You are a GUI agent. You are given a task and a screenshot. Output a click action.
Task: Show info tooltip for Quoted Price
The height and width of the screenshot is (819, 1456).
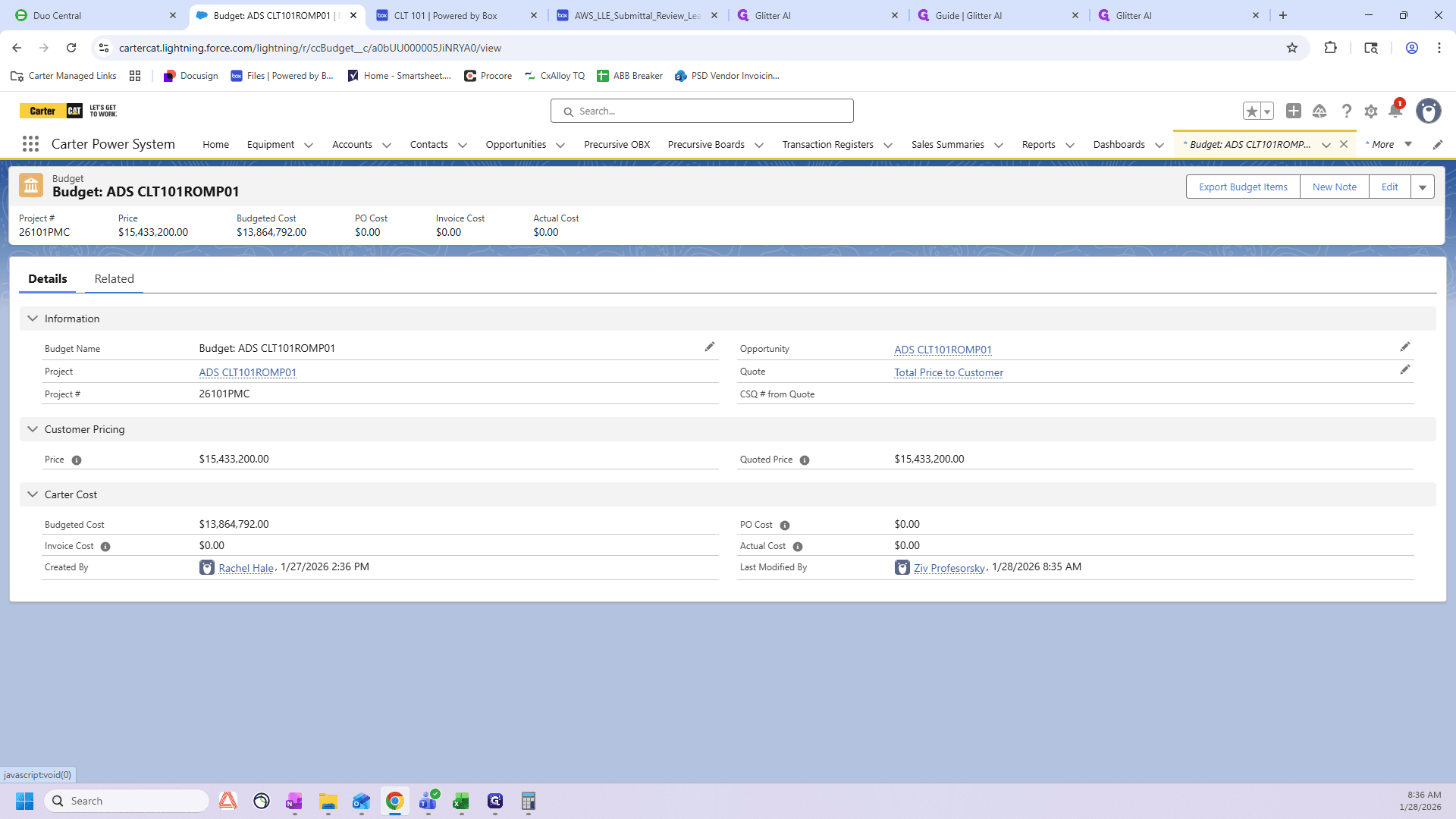click(805, 460)
